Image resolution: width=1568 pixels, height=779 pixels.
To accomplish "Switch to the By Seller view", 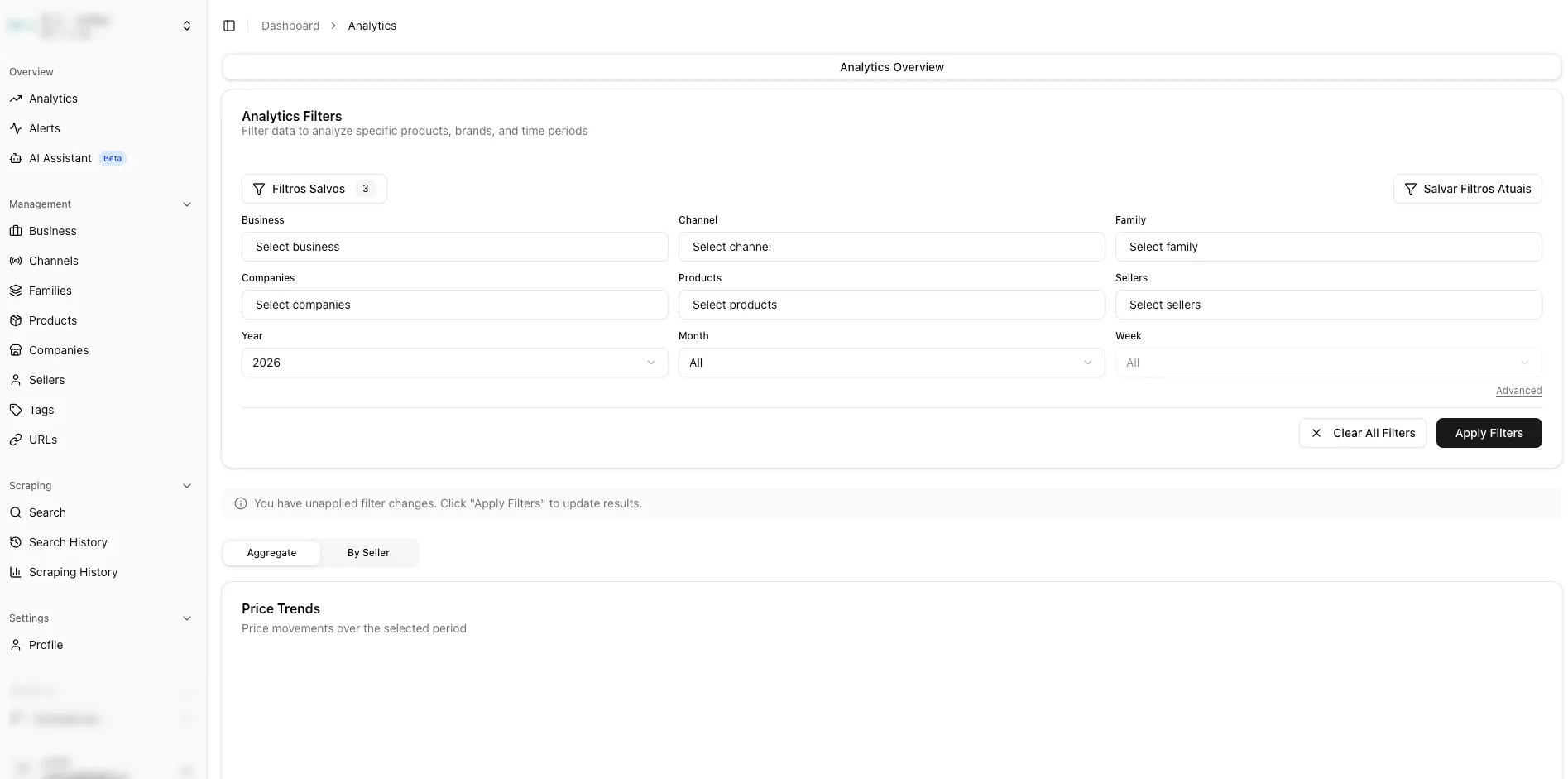I will point(368,553).
